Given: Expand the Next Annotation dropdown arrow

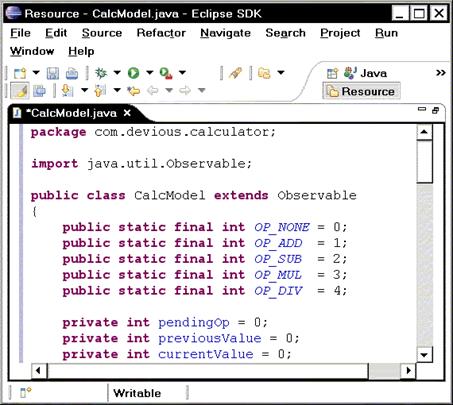Looking at the screenshot, I should coord(84,90).
